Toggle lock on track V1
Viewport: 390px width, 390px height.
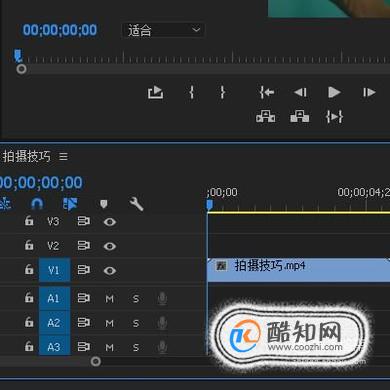point(29,269)
